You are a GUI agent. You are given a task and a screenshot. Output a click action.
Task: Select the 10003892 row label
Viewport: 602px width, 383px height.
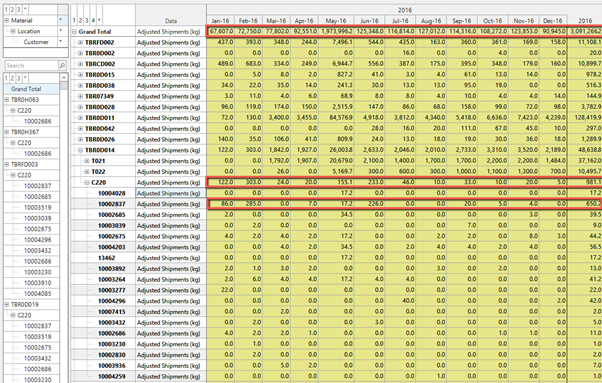pos(111,269)
